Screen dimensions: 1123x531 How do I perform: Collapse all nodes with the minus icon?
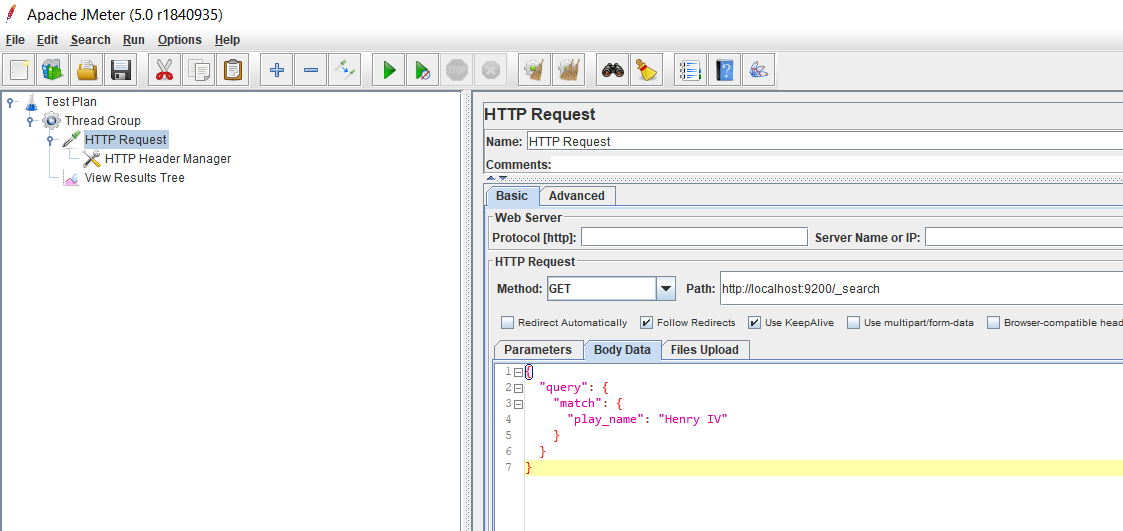(x=310, y=70)
